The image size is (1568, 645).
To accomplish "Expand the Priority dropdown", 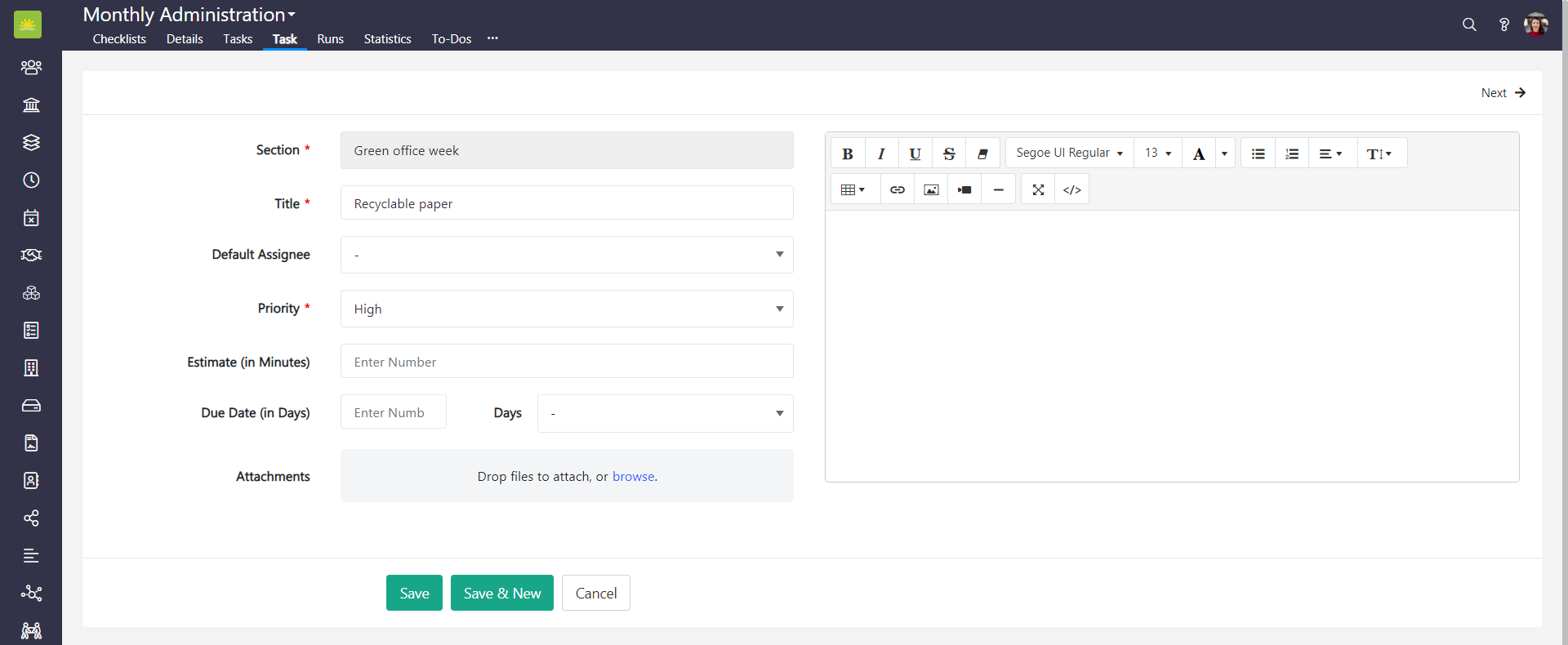I will click(566, 309).
